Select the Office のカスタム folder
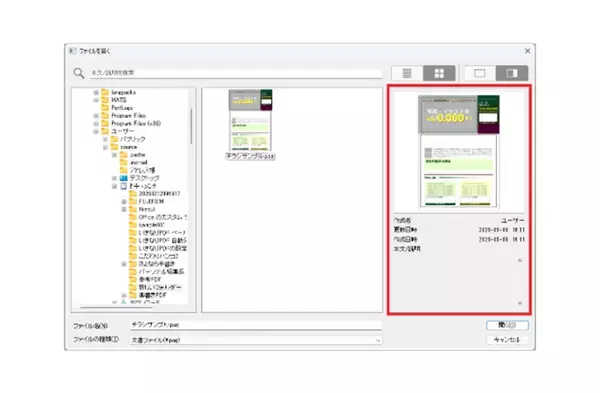This screenshot has height=393, width=600. pyautogui.click(x=163, y=217)
